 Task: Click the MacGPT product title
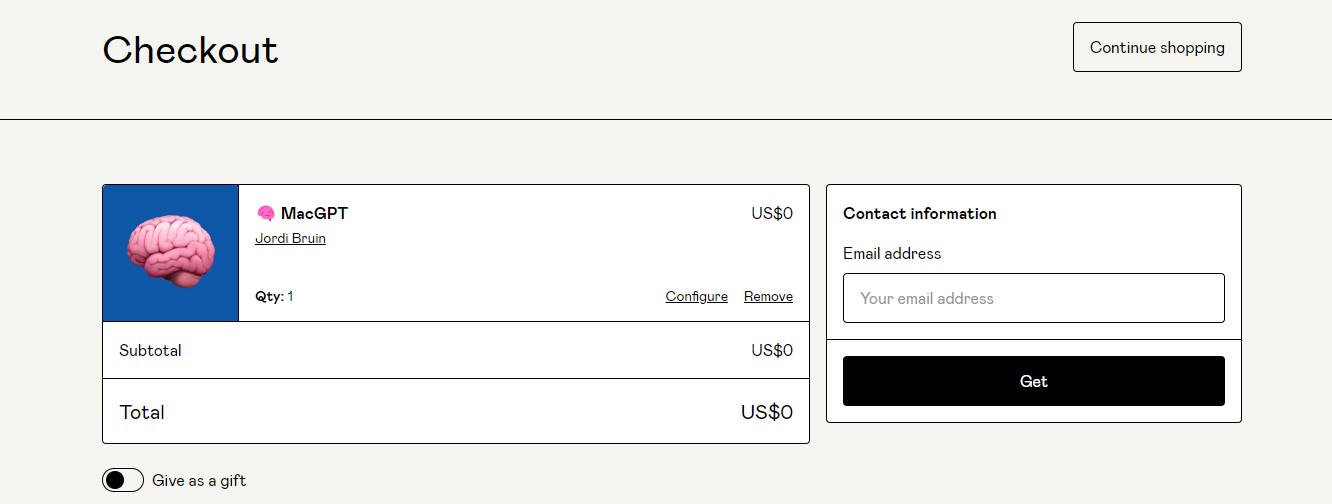pos(314,213)
